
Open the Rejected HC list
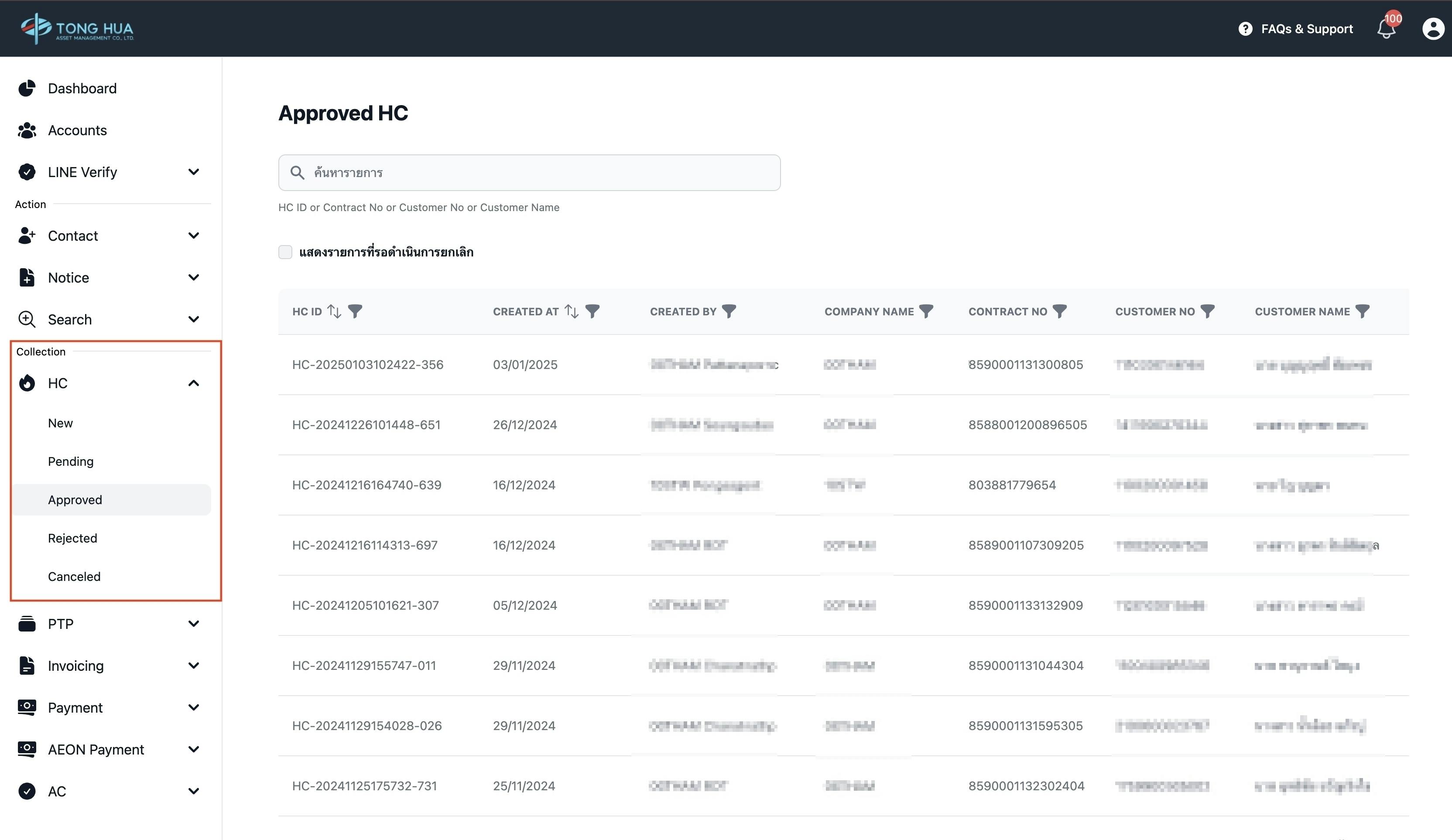click(x=72, y=538)
